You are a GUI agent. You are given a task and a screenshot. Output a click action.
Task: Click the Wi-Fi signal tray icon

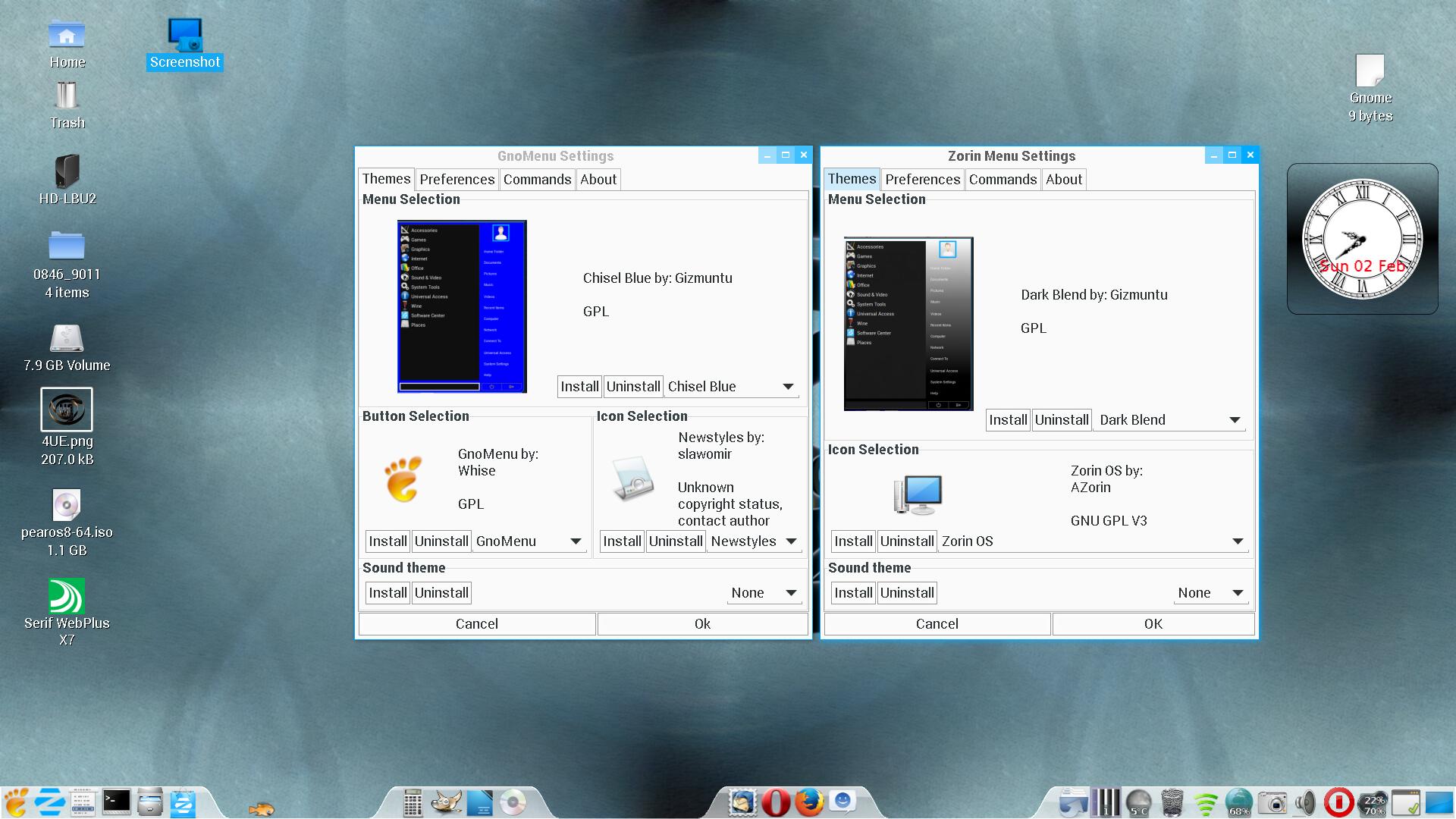click(1205, 802)
